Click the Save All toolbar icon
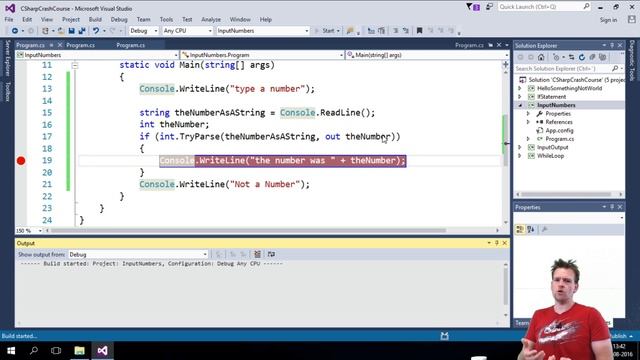The height and width of the screenshot is (360, 640). click(x=82, y=31)
